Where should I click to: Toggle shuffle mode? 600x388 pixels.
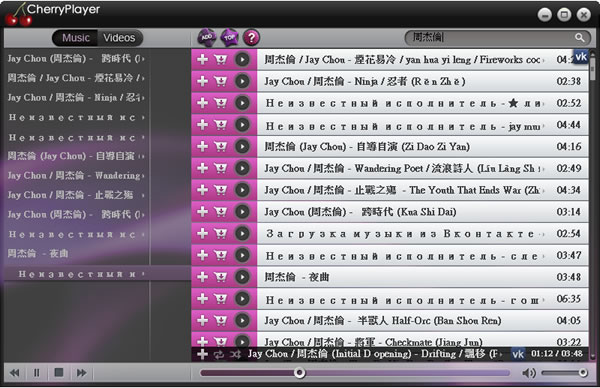pyautogui.click(x=235, y=355)
